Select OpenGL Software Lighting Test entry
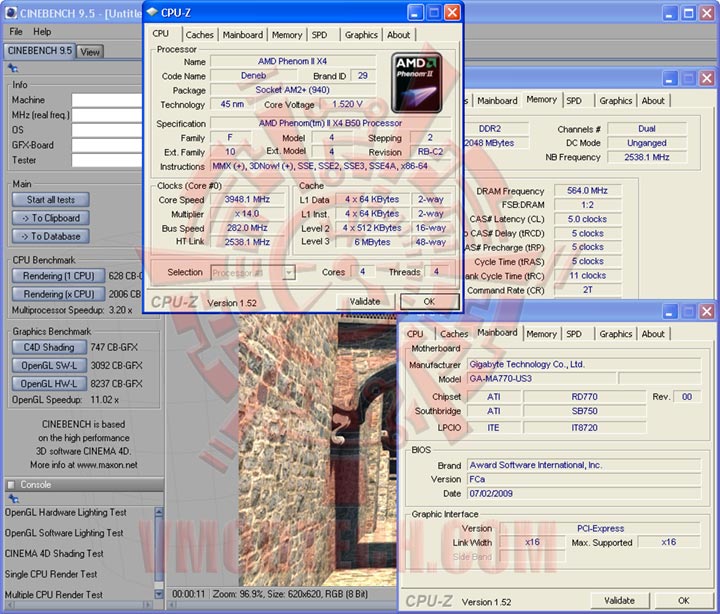This screenshot has width=720, height=614. (64, 533)
